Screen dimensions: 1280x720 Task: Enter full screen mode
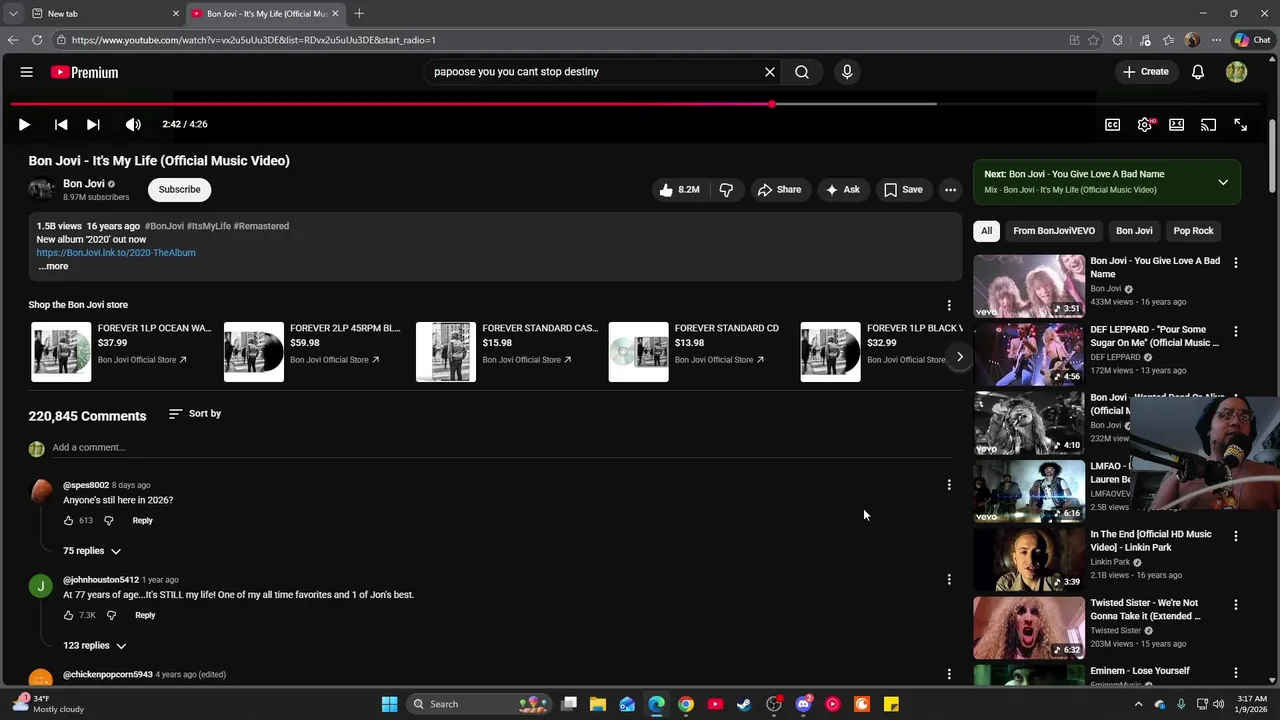click(x=1240, y=125)
